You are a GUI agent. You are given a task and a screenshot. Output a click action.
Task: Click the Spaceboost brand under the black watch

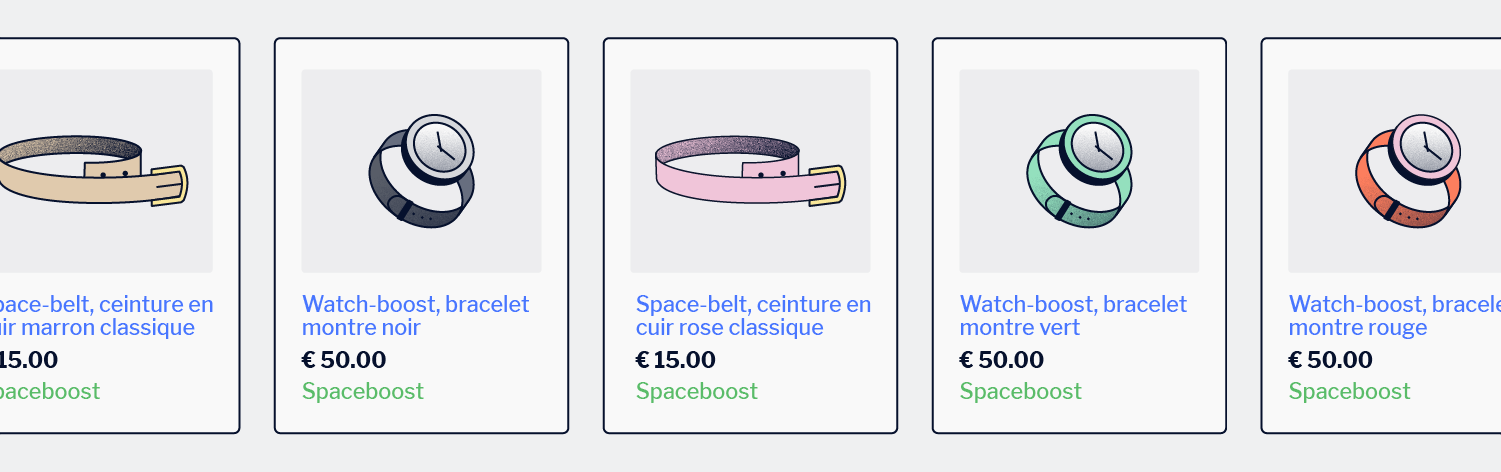[363, 391]
